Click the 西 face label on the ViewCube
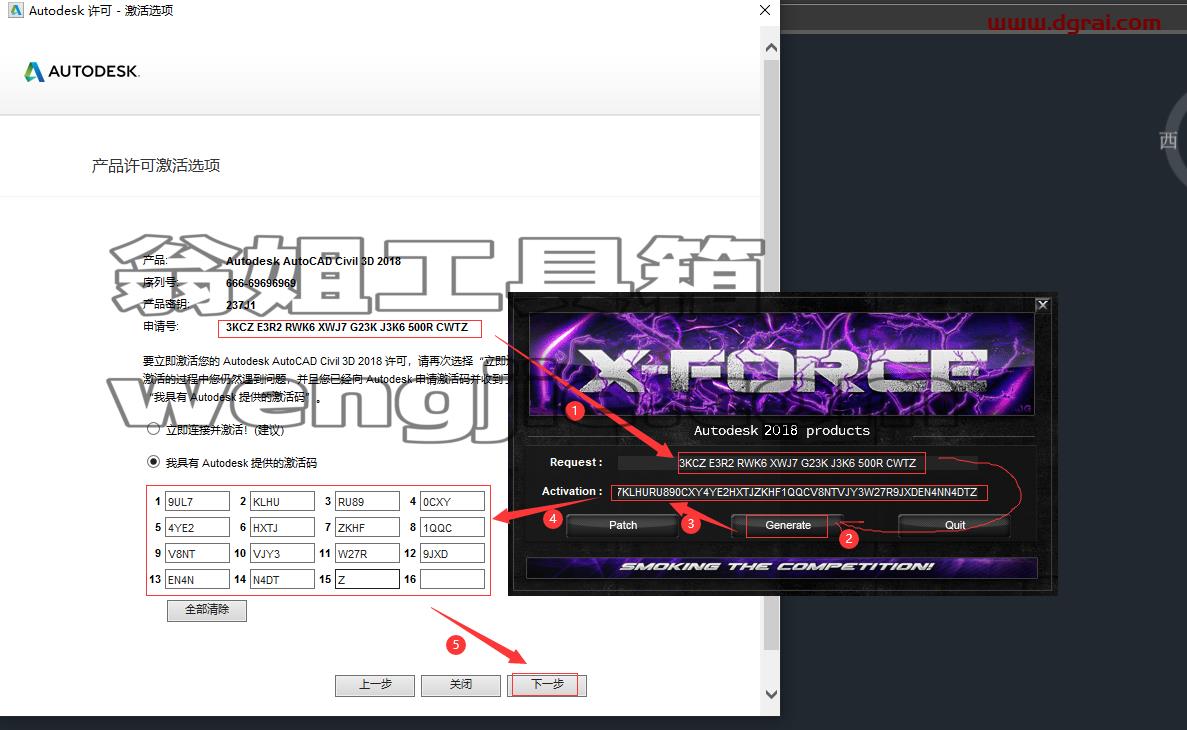This screenshot has height=730, width=1187. (1168, 140)
